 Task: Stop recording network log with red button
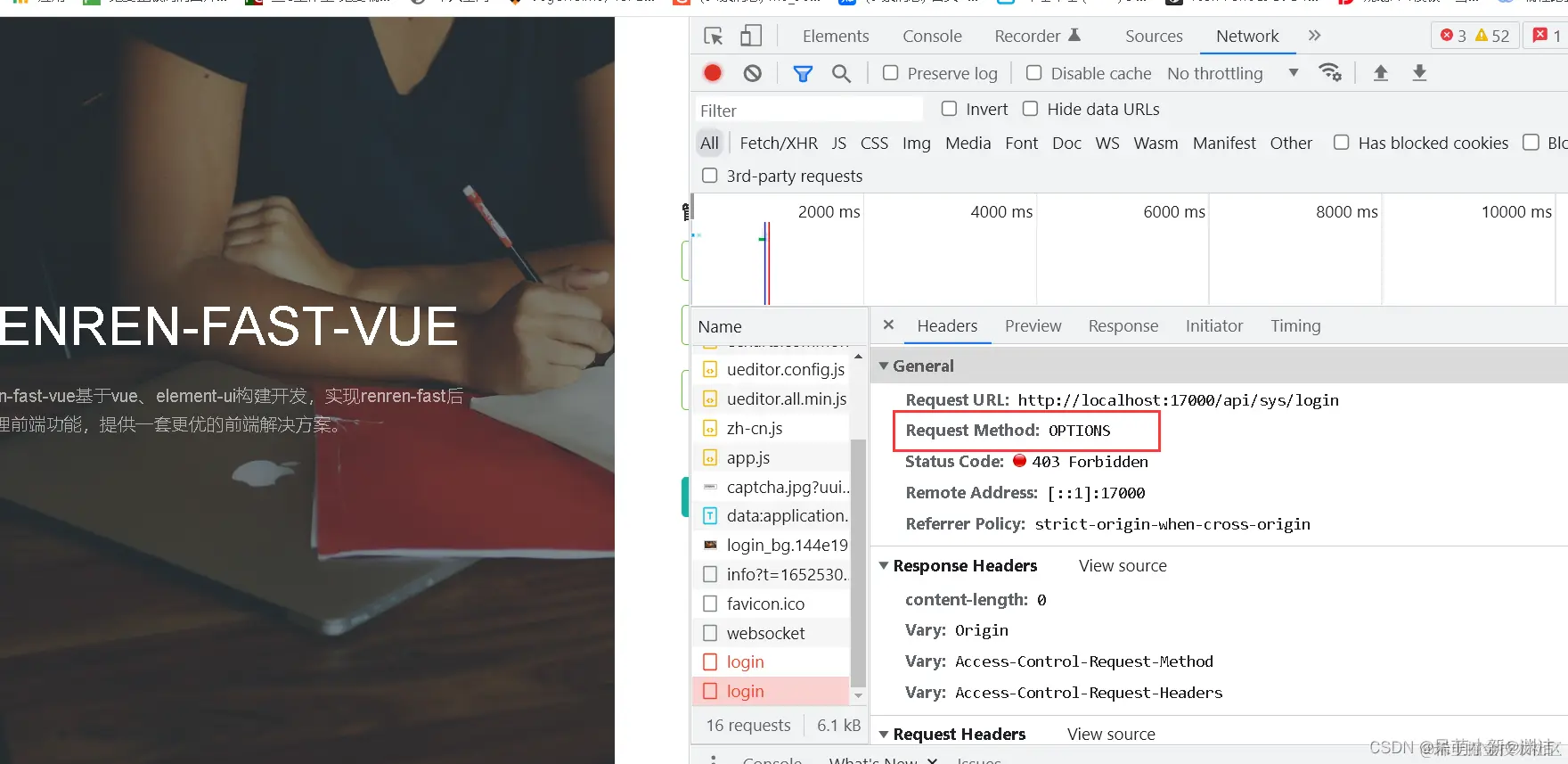[713, 73]
